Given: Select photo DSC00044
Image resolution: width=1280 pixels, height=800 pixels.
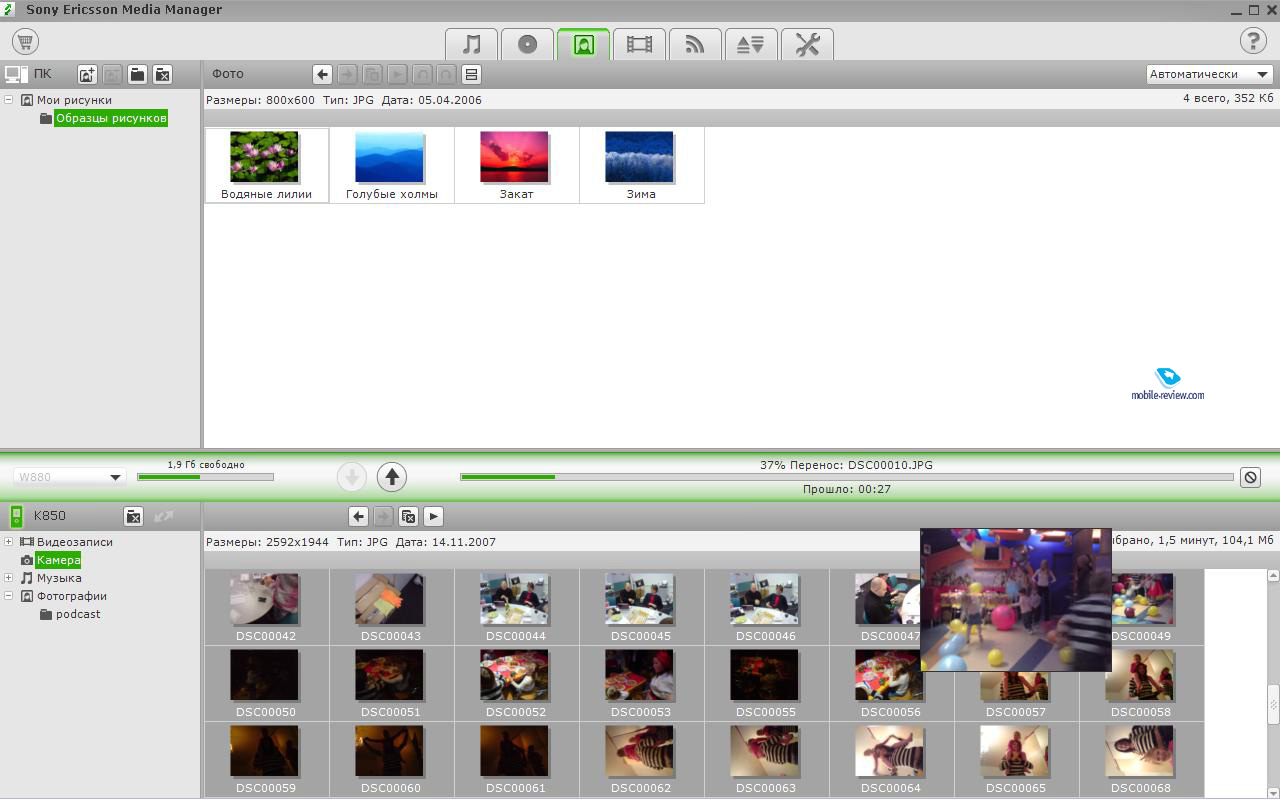Looking at the screenshot, I should pos(516,607).
